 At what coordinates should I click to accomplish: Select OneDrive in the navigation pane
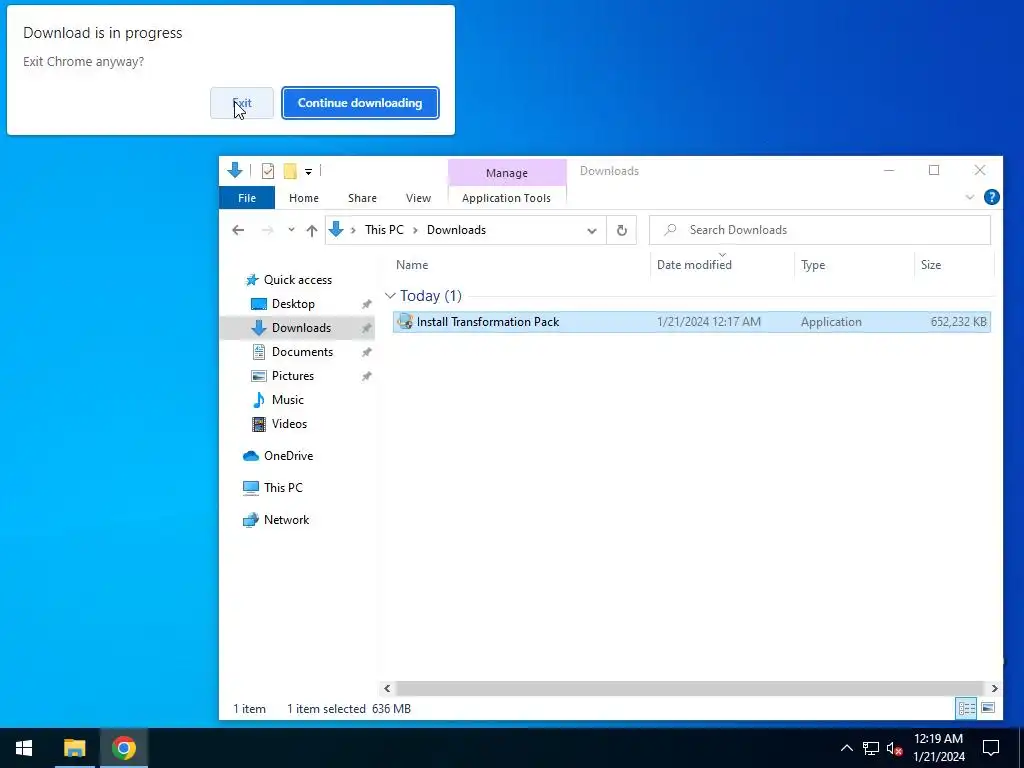click(288, 456)
